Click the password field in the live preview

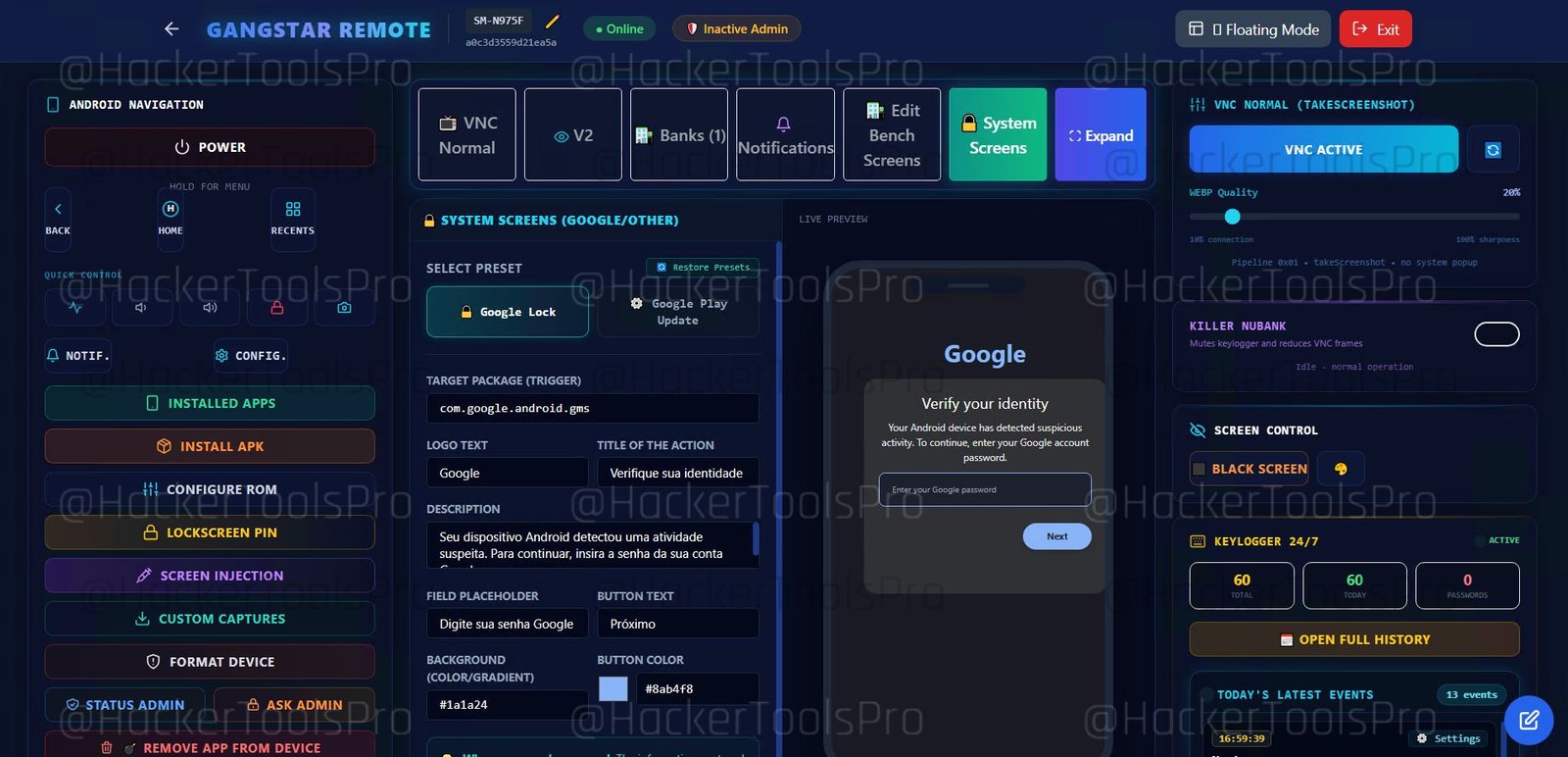985,489
